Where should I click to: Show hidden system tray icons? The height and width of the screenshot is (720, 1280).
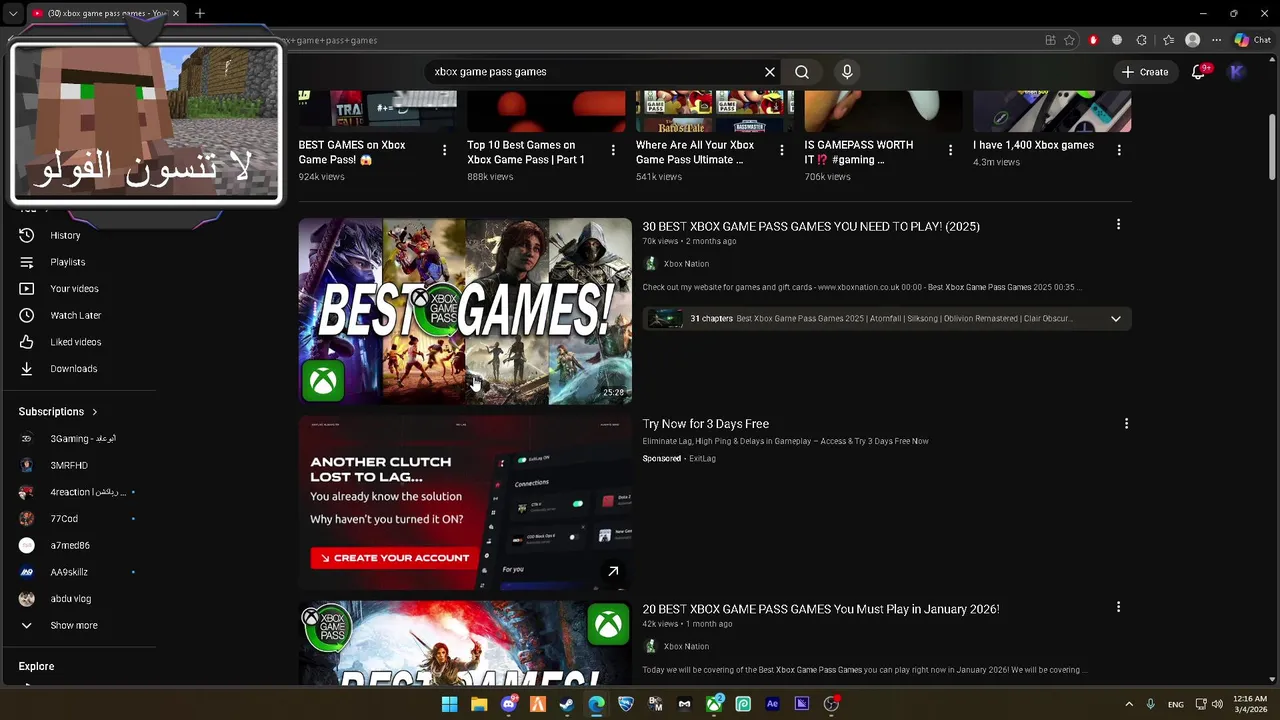tap(1129, 704)
